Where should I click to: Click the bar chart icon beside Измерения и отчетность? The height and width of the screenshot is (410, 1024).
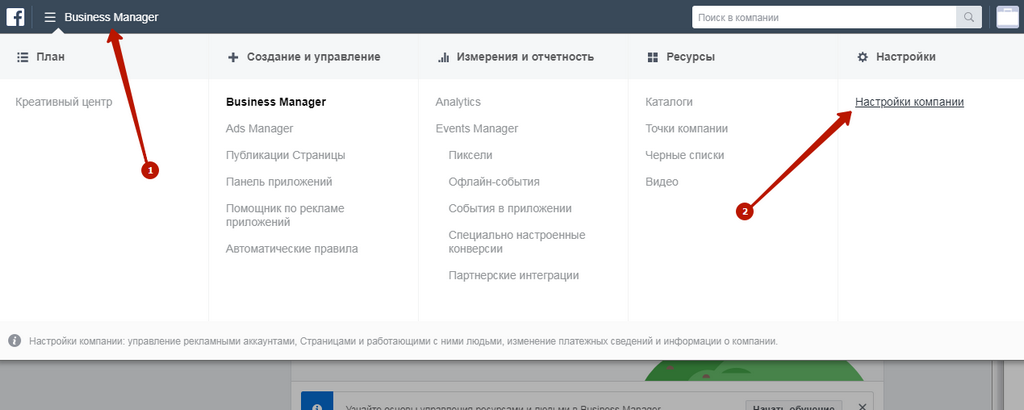click(x=443, y=57)
